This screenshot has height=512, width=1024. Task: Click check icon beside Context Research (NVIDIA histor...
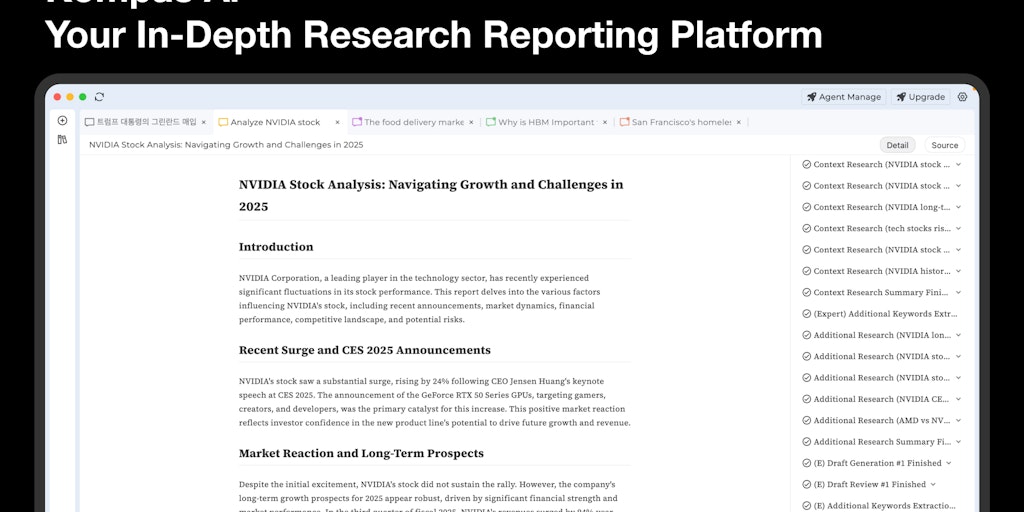[807, 271]
